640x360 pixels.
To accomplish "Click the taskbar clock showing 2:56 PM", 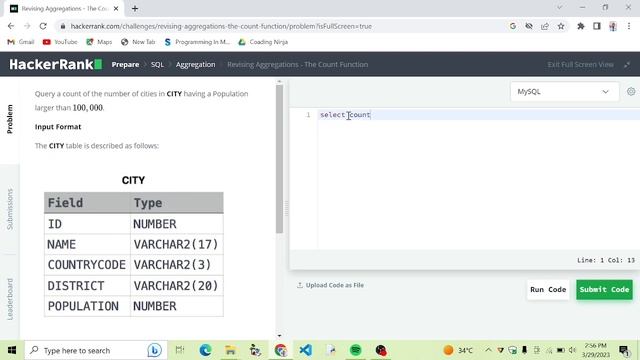I will pos(596,350).
